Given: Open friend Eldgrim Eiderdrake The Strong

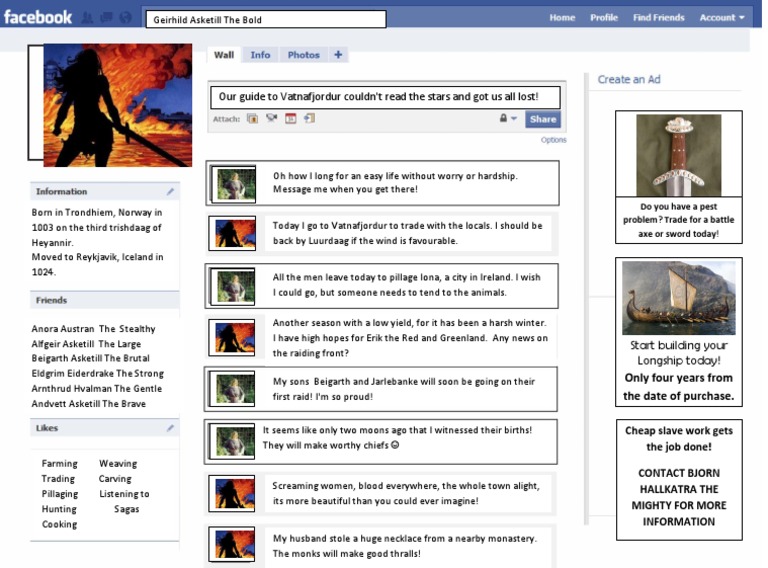Looking at the screenshot, I should (x=97, y=373).
